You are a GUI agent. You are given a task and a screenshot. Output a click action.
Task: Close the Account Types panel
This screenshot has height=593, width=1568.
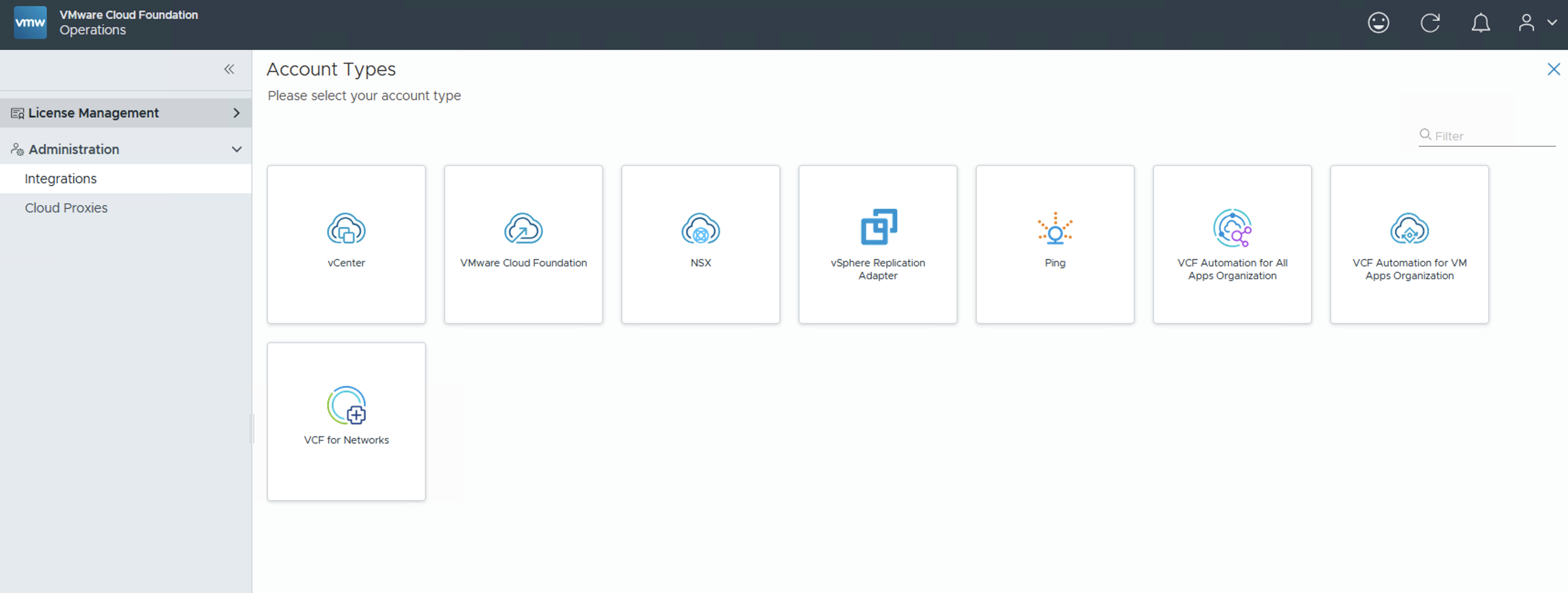pyautogui.click(x=1553, y=69)
